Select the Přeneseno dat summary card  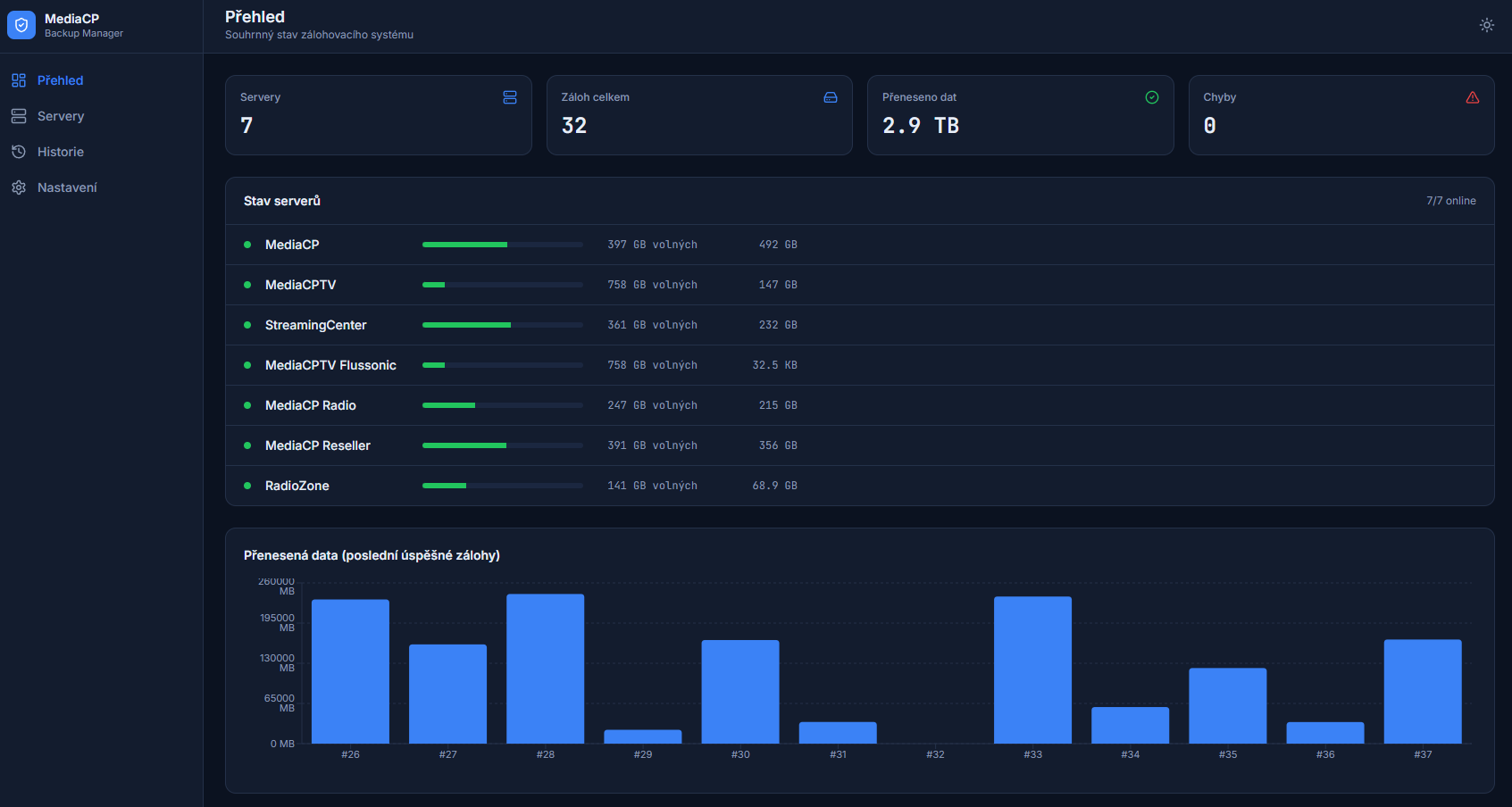(x=1021, y=115)
